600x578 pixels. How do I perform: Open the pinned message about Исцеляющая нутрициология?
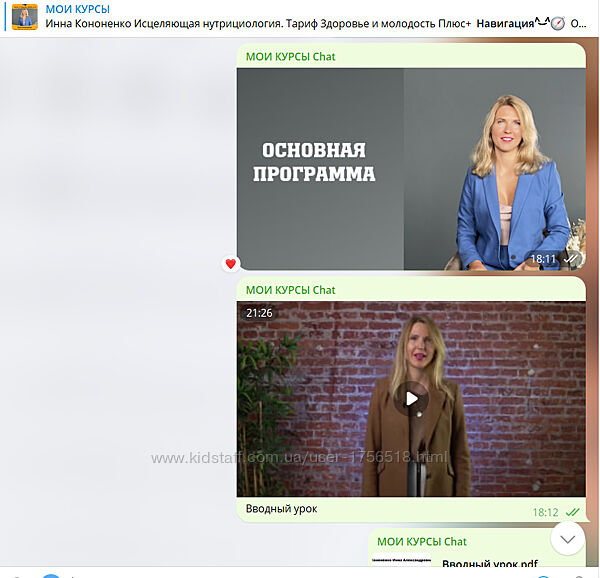point(258,23)
